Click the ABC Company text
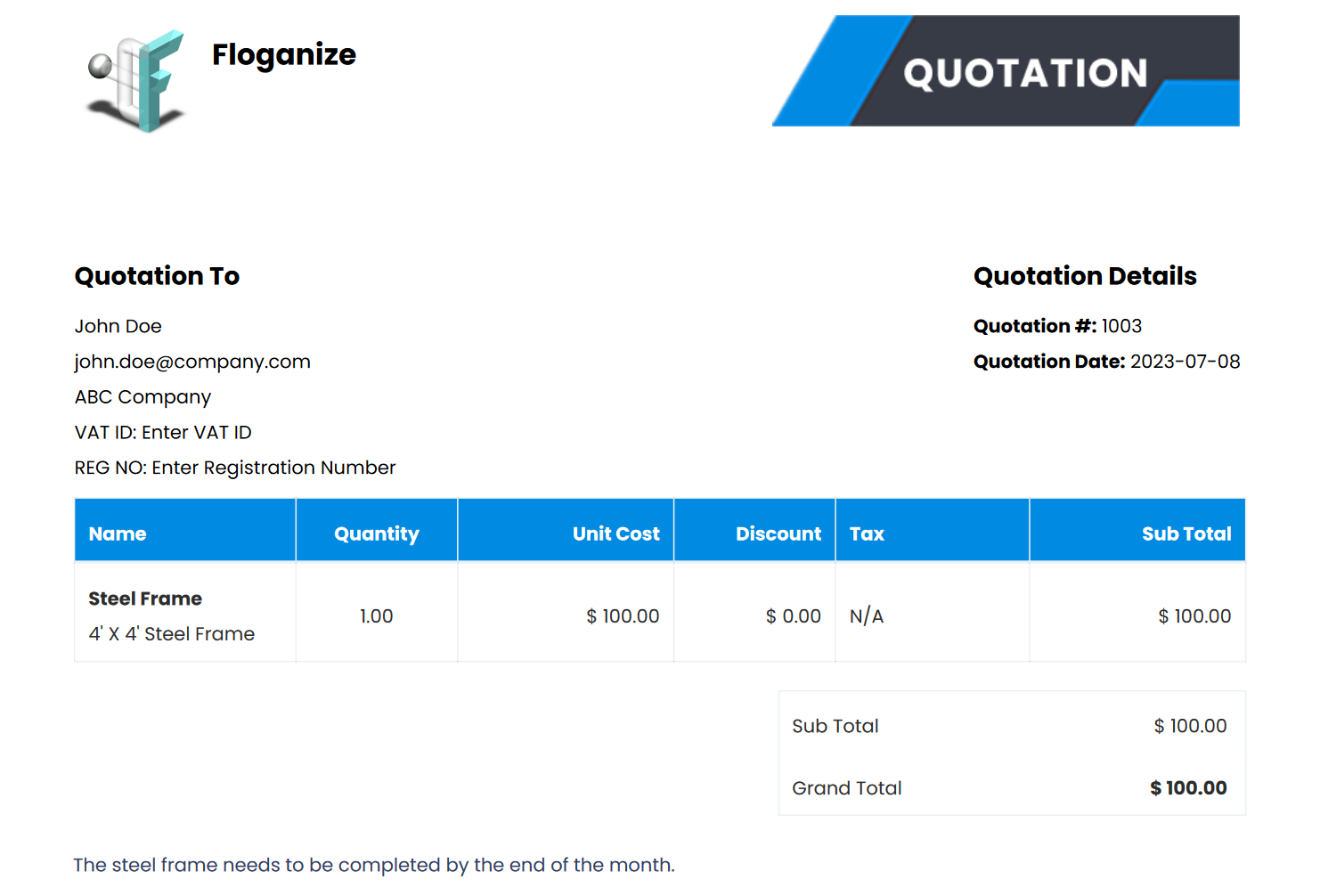This screenshot has height=896, width=1320. (143, 397)
